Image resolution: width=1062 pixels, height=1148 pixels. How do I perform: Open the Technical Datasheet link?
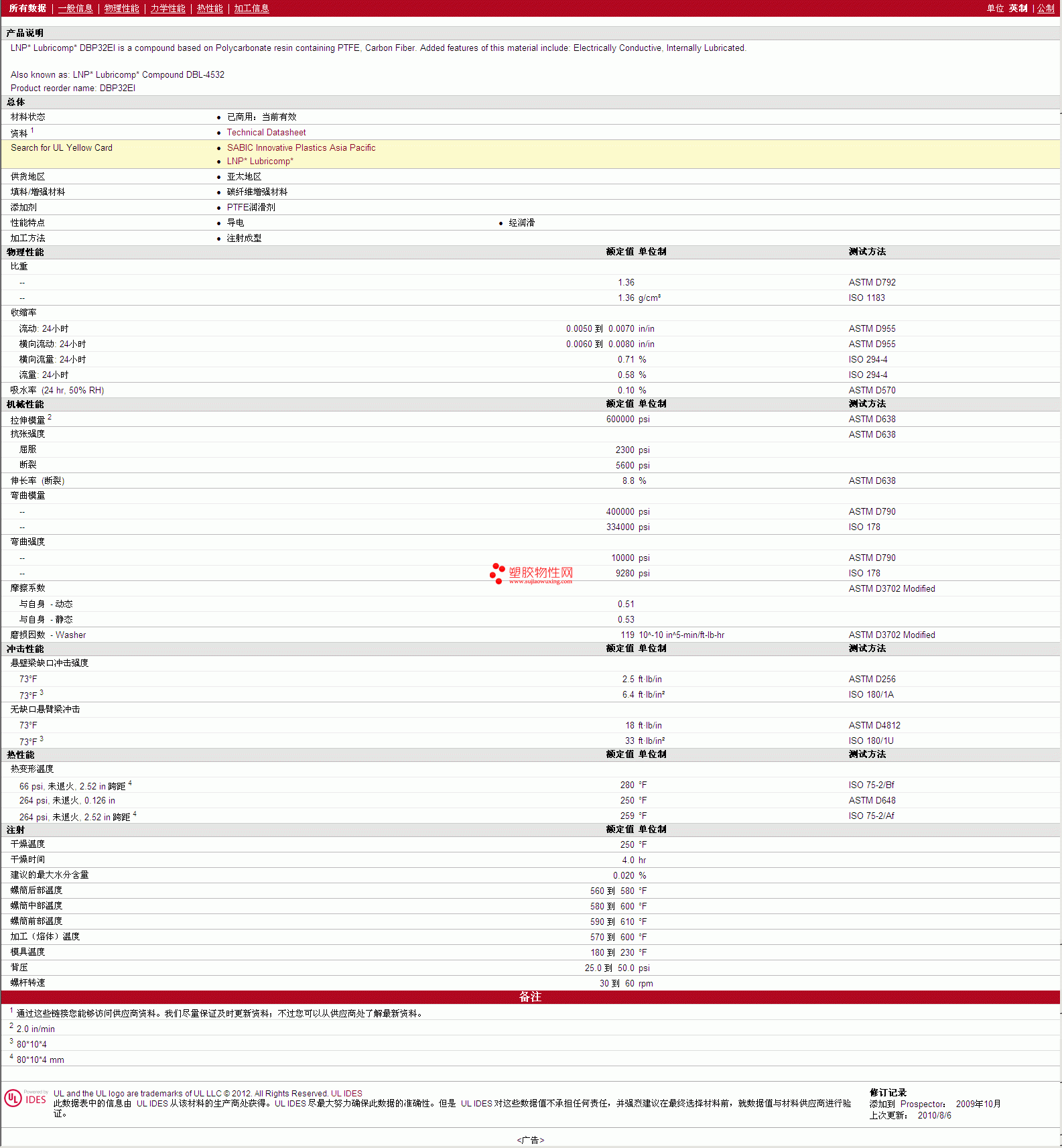pos(266,133)
